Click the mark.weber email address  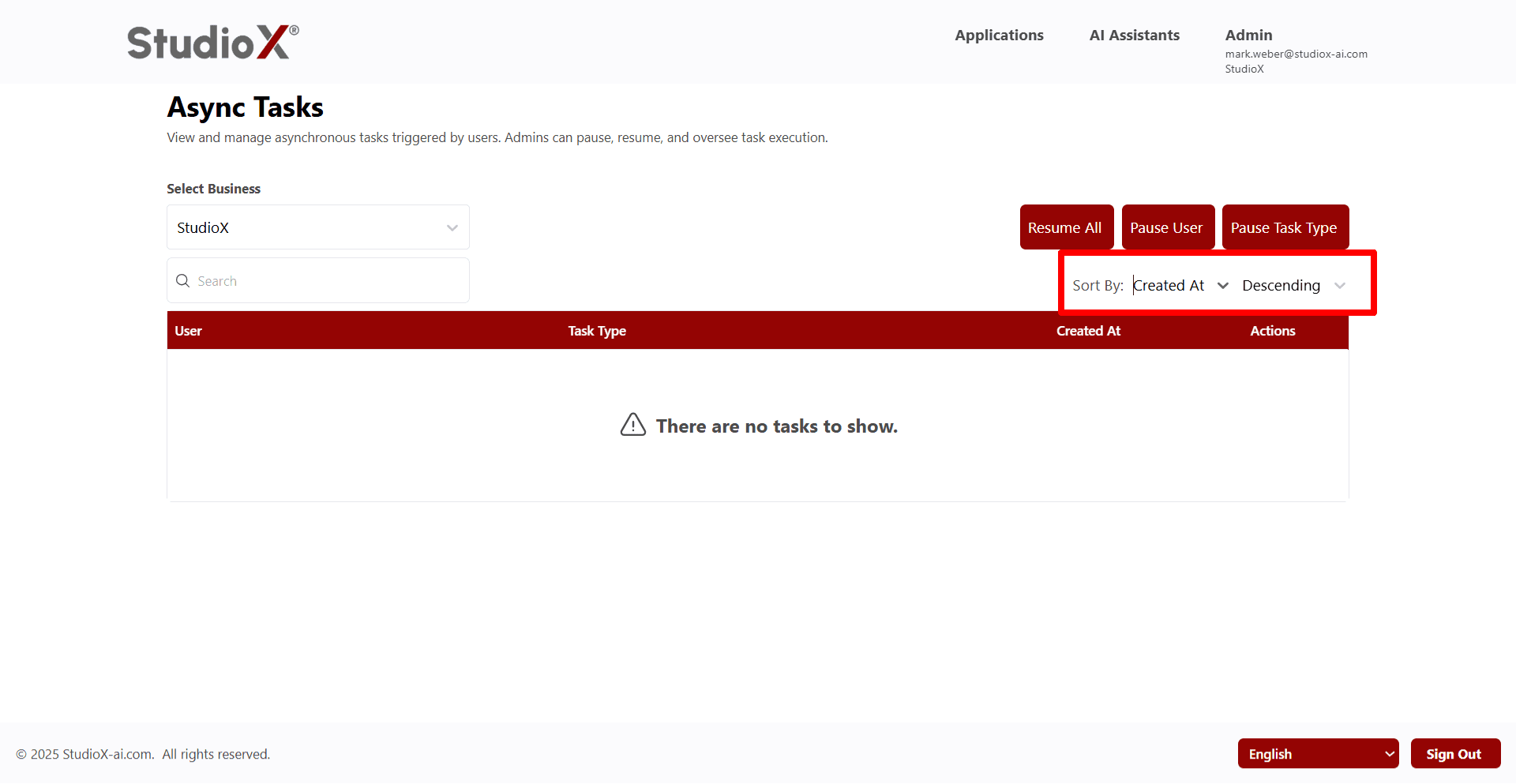(1296, 54)
